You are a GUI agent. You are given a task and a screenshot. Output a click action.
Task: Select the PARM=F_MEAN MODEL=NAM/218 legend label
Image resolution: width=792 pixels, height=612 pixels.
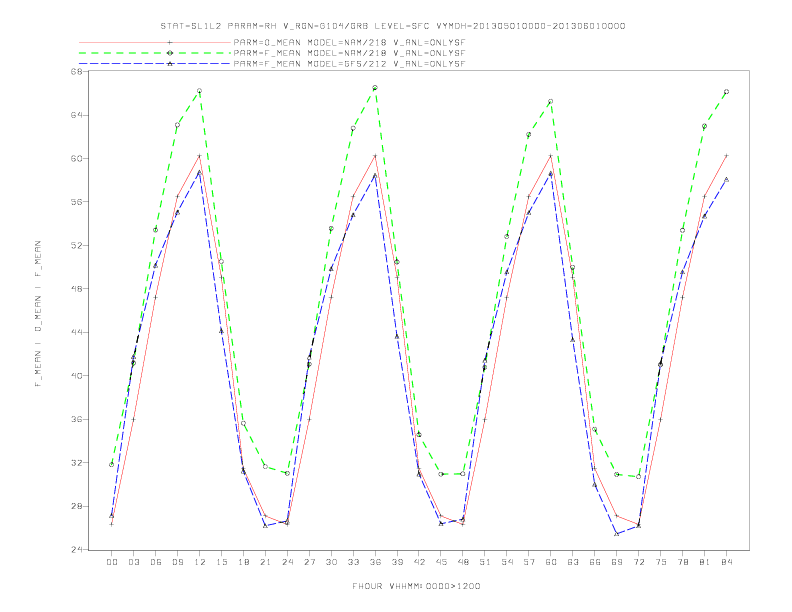(349, 53)
